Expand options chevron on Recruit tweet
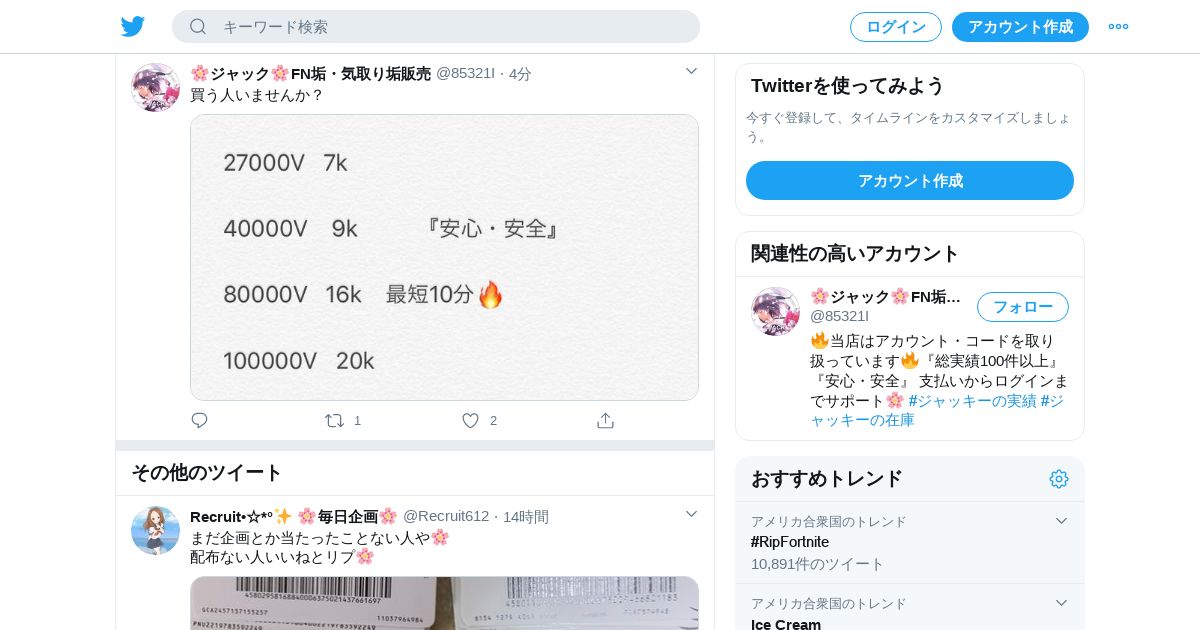1200x630 pixels. click(691, 514)
